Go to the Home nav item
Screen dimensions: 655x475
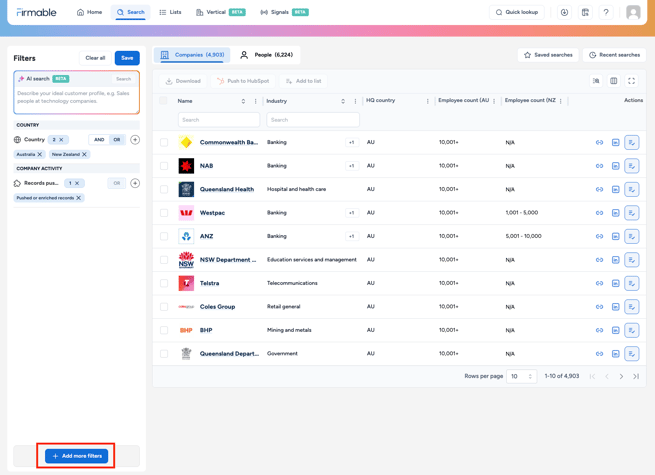pyautogui.click(x=89, y=12)
